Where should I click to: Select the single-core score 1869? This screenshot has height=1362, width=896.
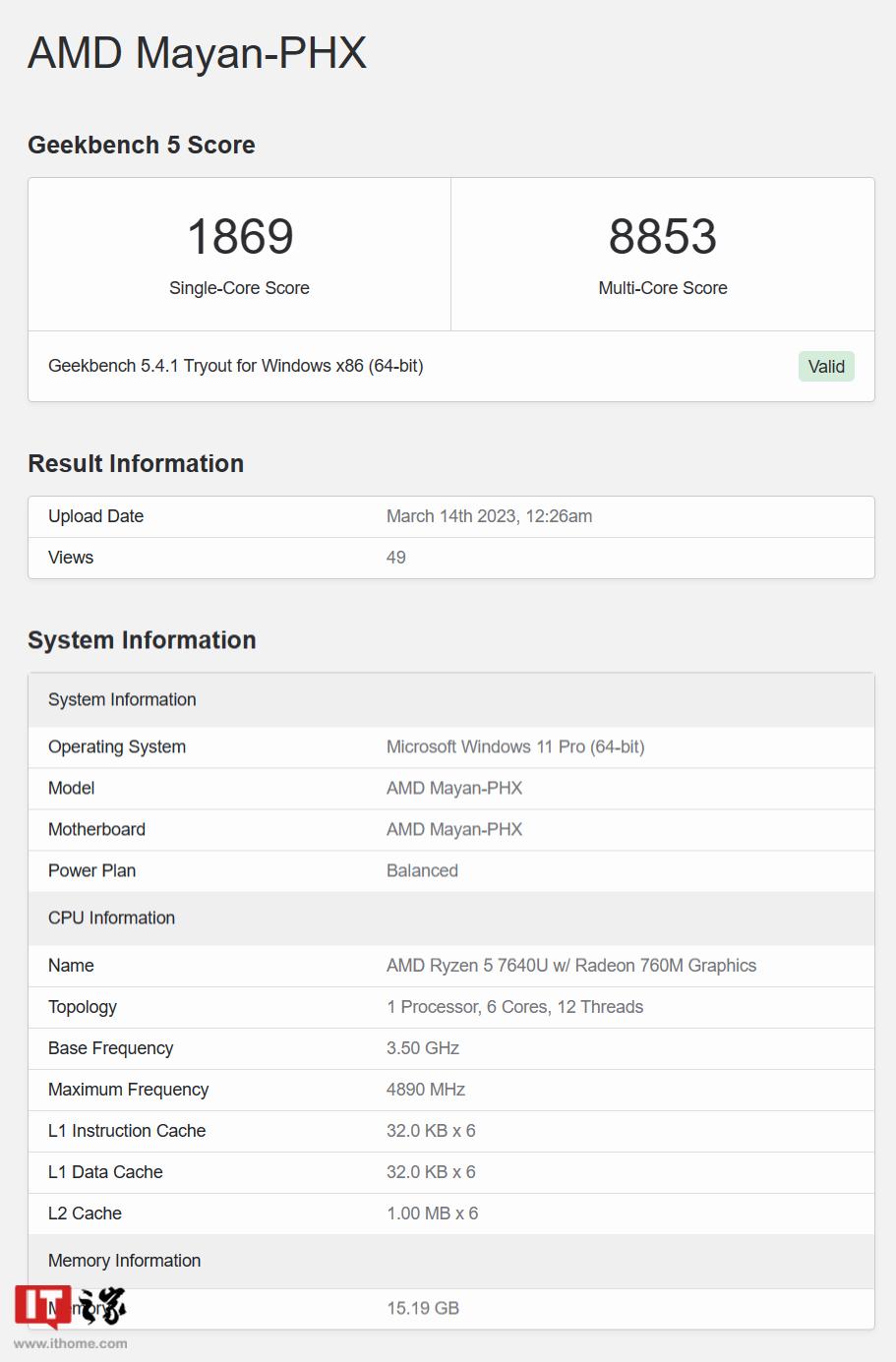[x=240, y=237]
